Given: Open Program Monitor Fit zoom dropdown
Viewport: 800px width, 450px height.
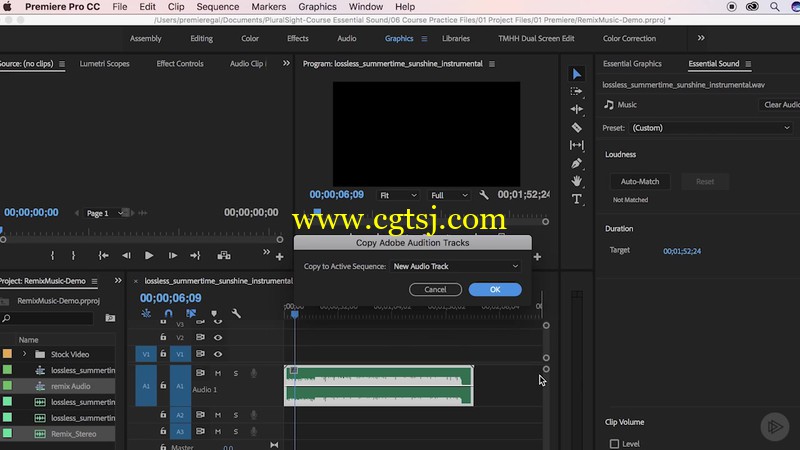Looking at the screenshot, I should [398, 195].
